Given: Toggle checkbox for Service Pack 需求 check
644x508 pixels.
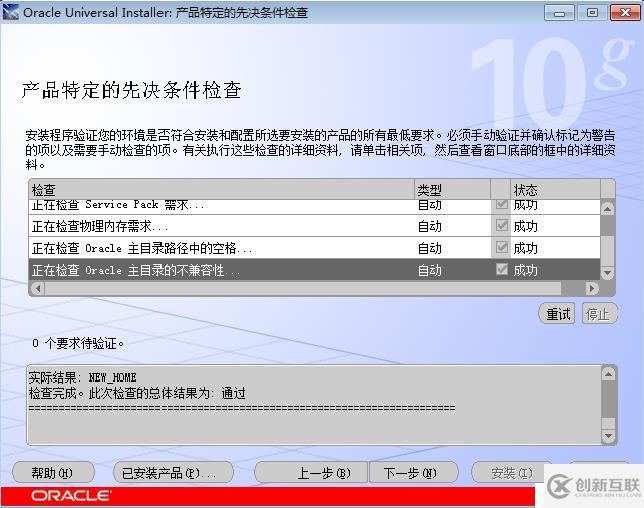Looking at the screenshot, I should tap(501, 204).
